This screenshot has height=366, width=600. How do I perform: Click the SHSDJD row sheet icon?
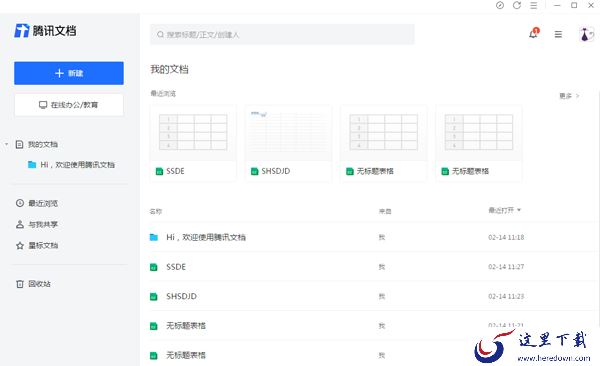[x=153, y=297]
